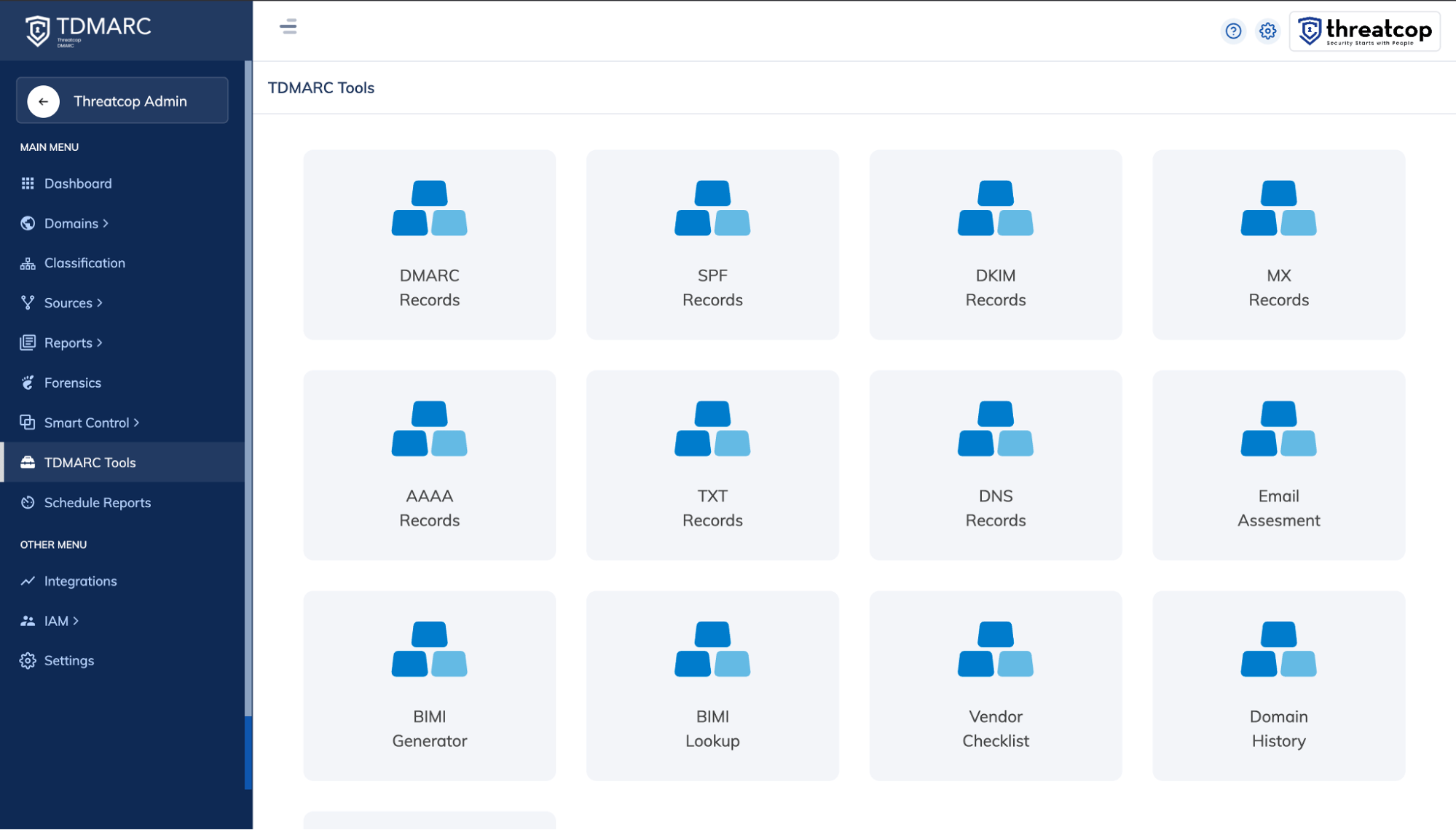Viewport: 1456px width, 830px height.
Task: Open the Domain History tool card
Action: point(1278,686)
